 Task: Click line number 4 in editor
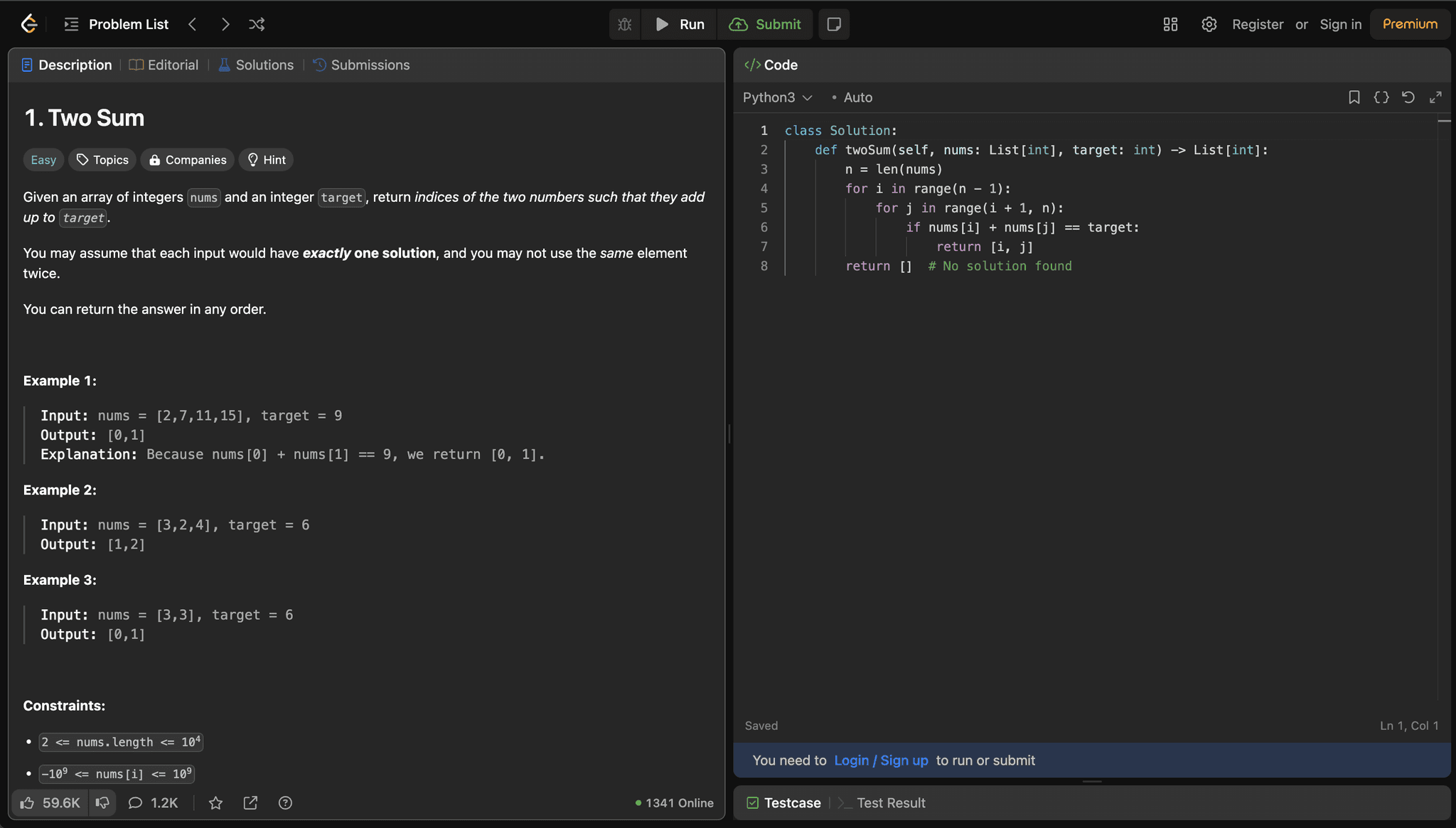(764, 188)
